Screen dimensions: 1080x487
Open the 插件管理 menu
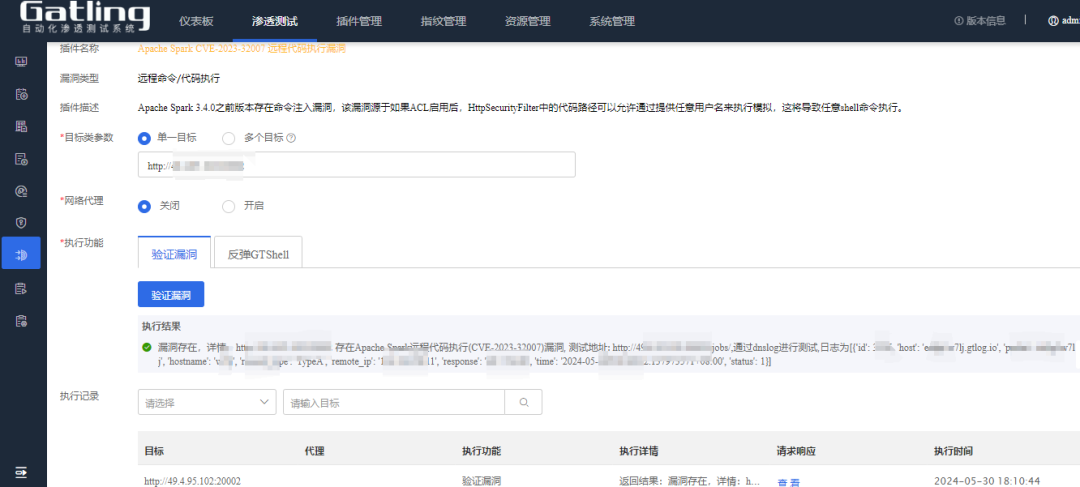(x=359, y=21)
